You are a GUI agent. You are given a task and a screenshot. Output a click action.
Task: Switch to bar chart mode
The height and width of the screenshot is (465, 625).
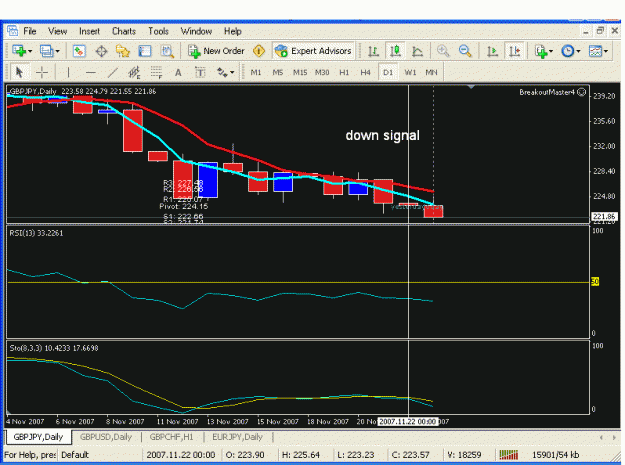373,51
